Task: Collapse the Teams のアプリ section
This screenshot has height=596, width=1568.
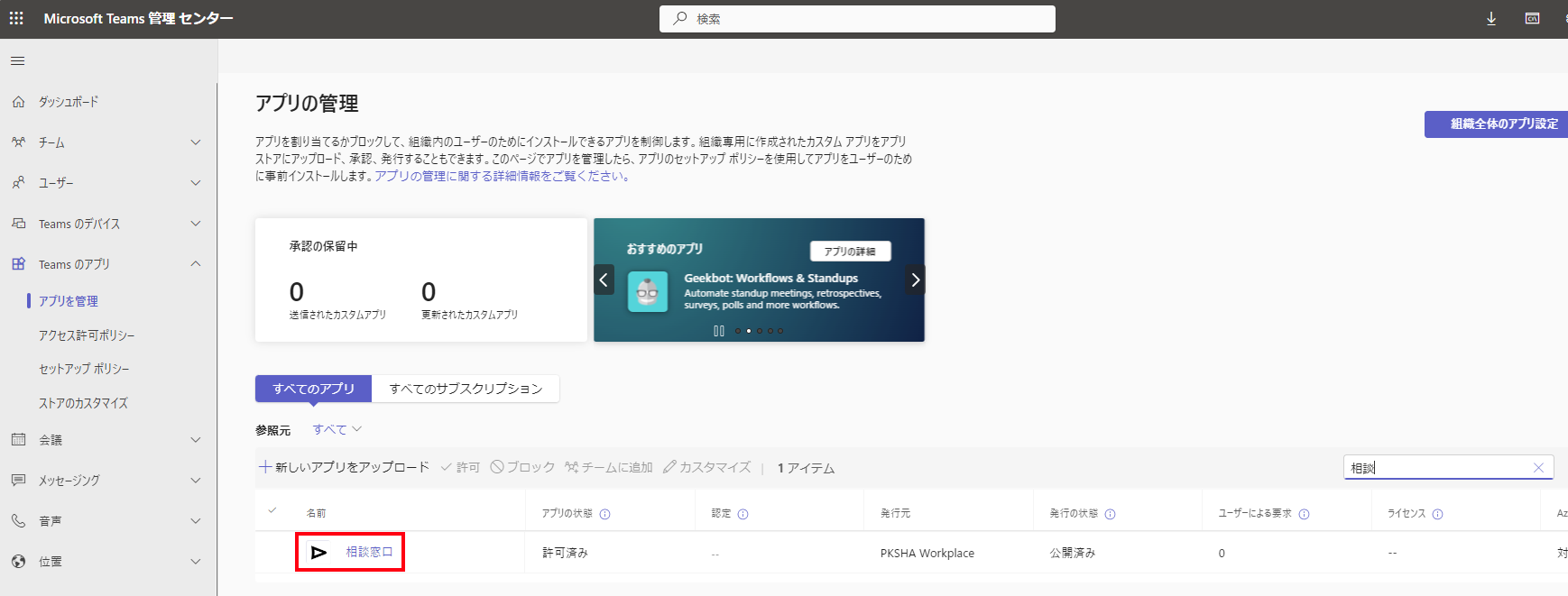Action: click(196, 264)
